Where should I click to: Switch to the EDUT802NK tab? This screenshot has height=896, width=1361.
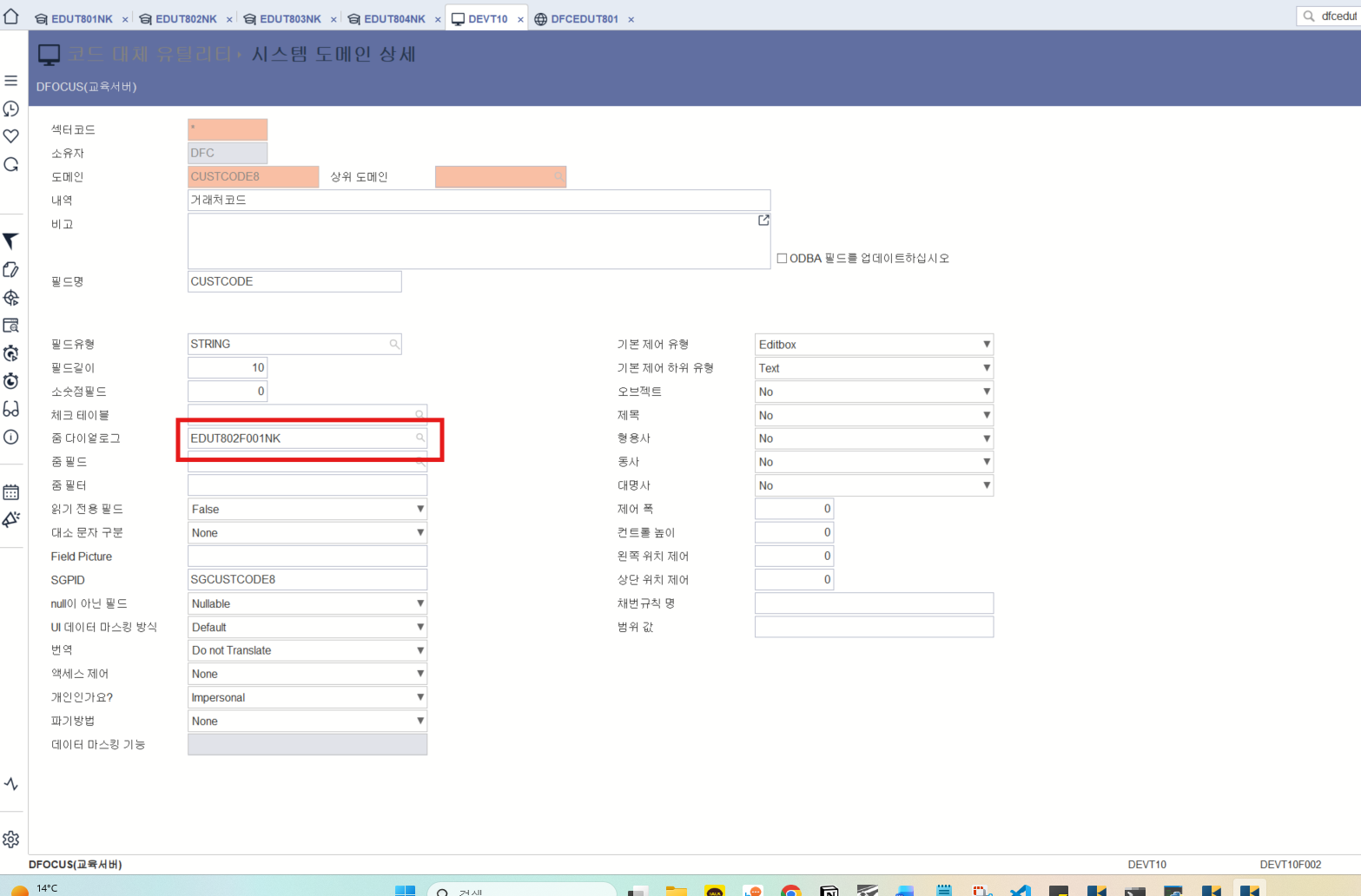(186, 19)
